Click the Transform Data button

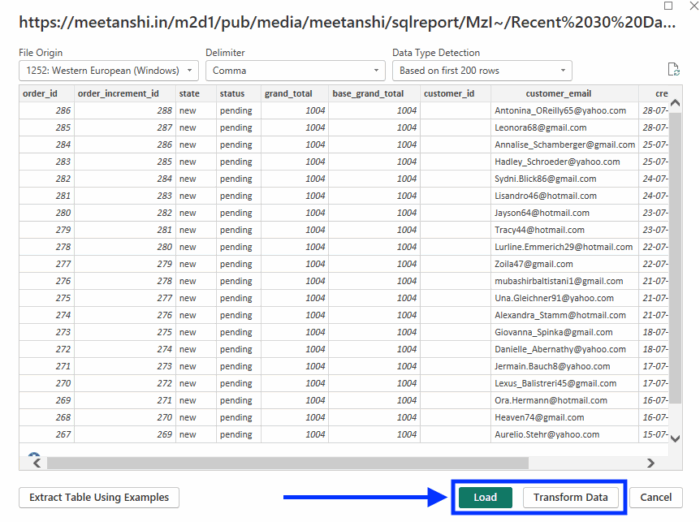pos(571,497)
